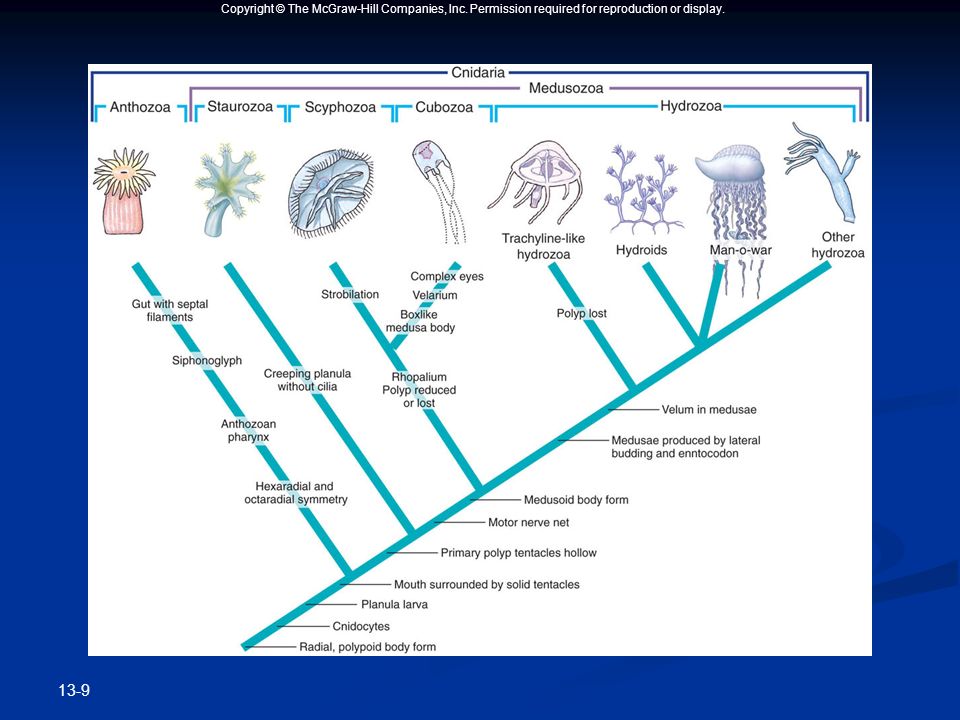Click the Strobilation label

350,294
